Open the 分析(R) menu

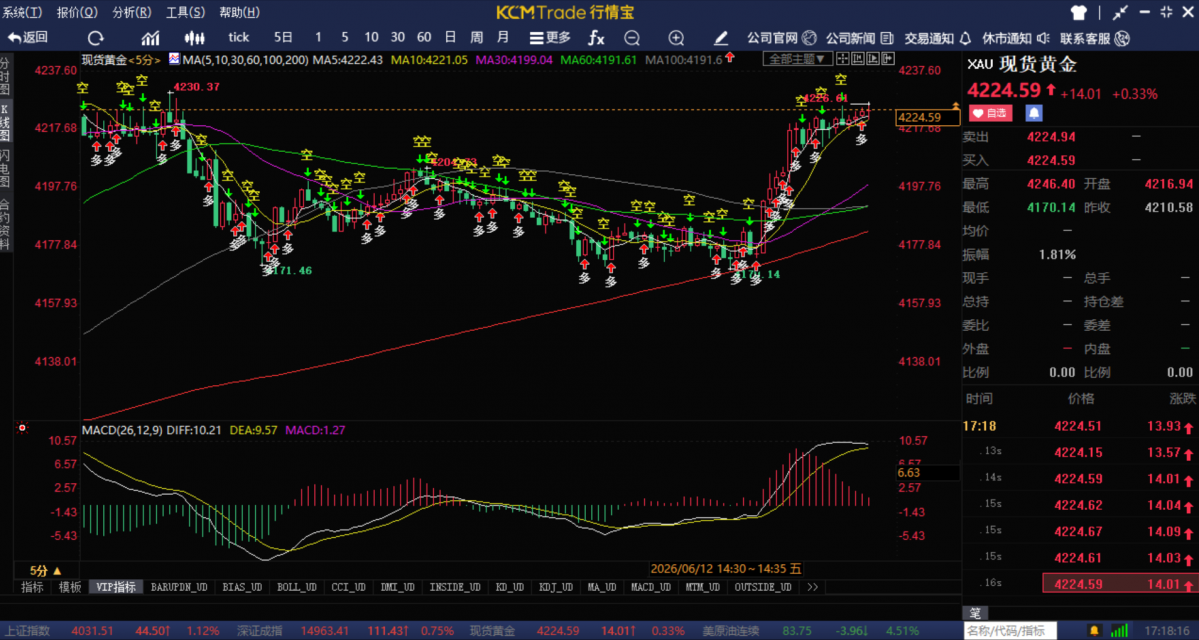[x=132, y=12]
